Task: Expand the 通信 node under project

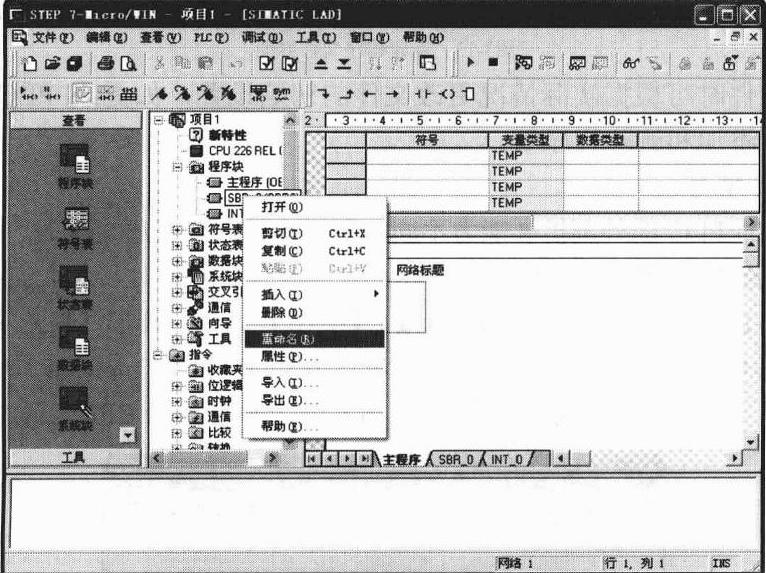Action: (x=177, y=308)
